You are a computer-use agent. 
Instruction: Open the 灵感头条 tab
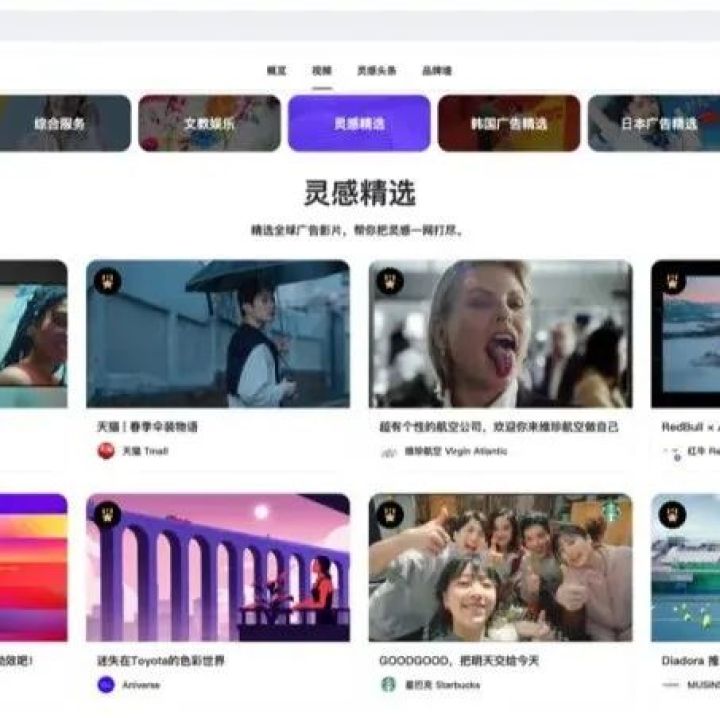(377, 71)
